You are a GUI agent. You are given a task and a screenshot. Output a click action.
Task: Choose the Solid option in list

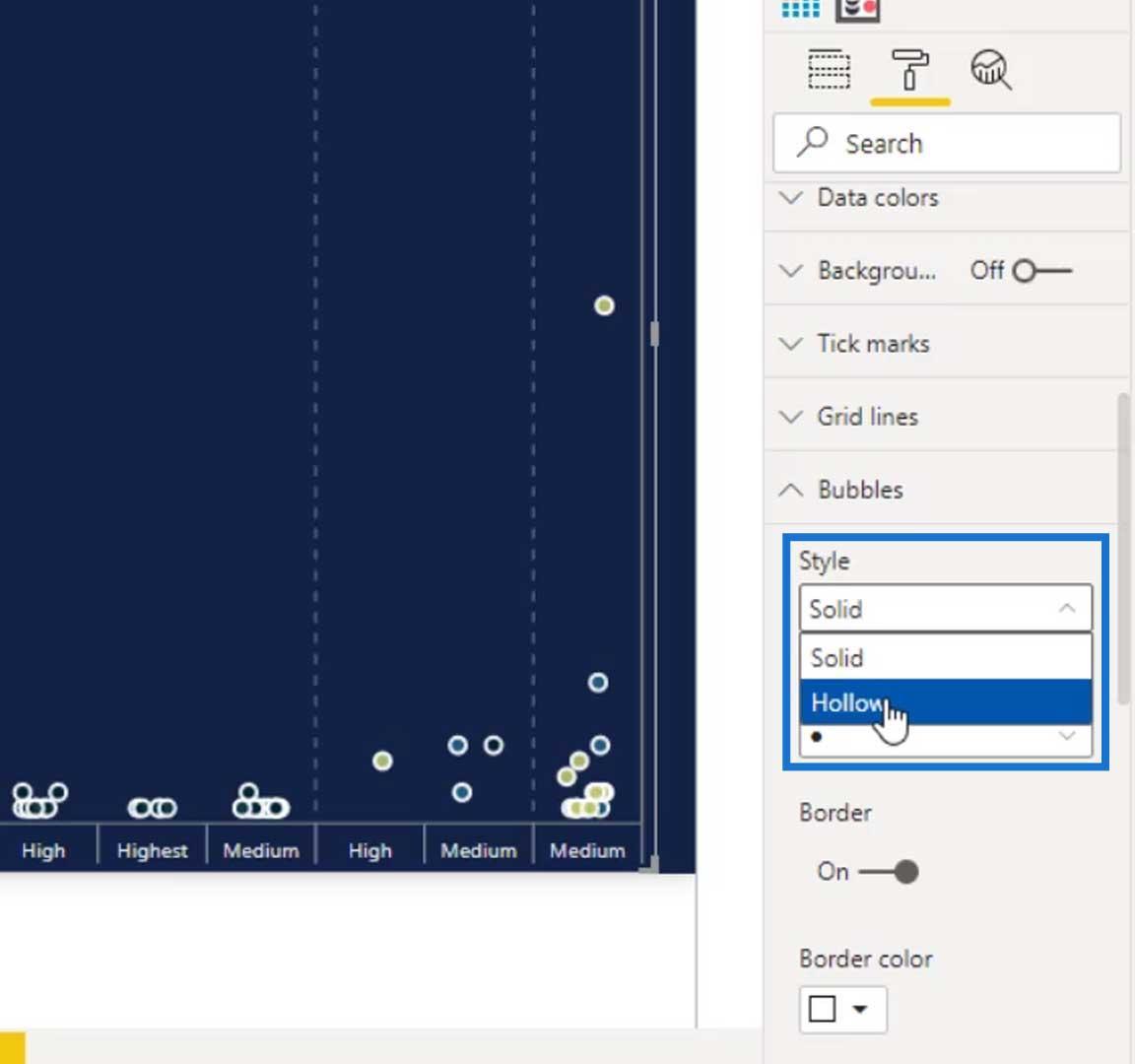946,657
